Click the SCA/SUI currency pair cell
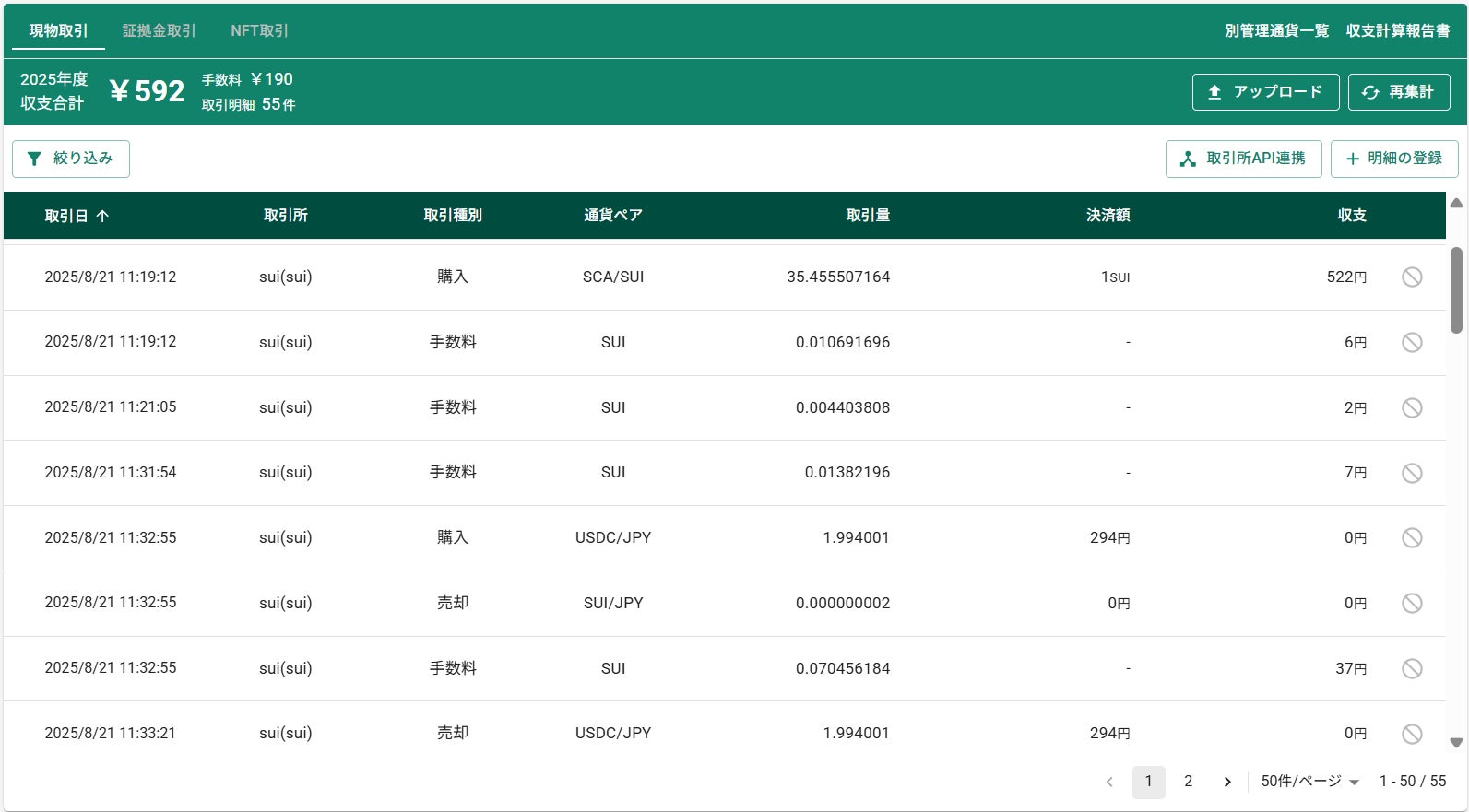Image resolution: width=1469 pixels, height=812 pixels. click(613, 277)
